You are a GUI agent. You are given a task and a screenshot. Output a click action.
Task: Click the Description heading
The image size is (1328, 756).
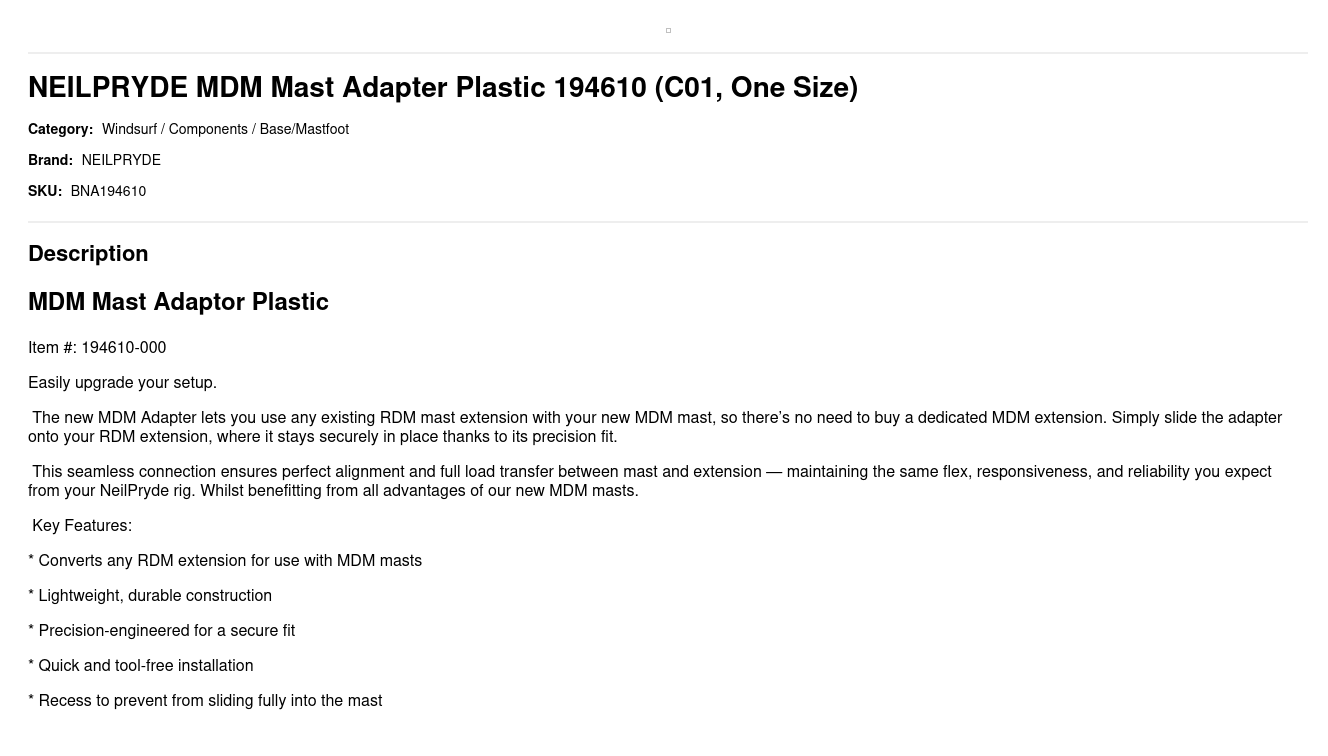[88, 253]
